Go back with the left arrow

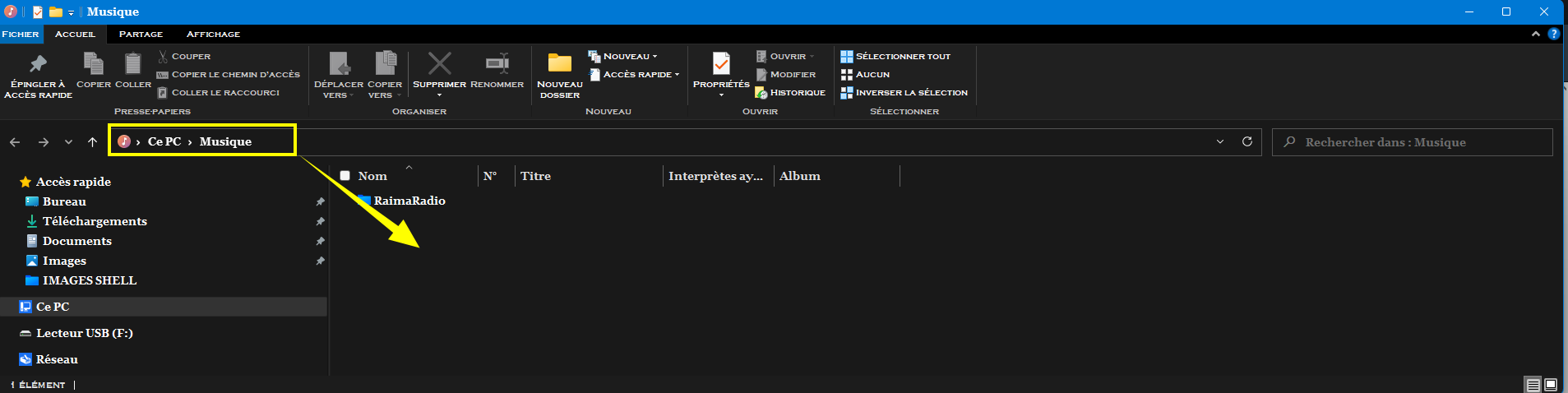15,142
